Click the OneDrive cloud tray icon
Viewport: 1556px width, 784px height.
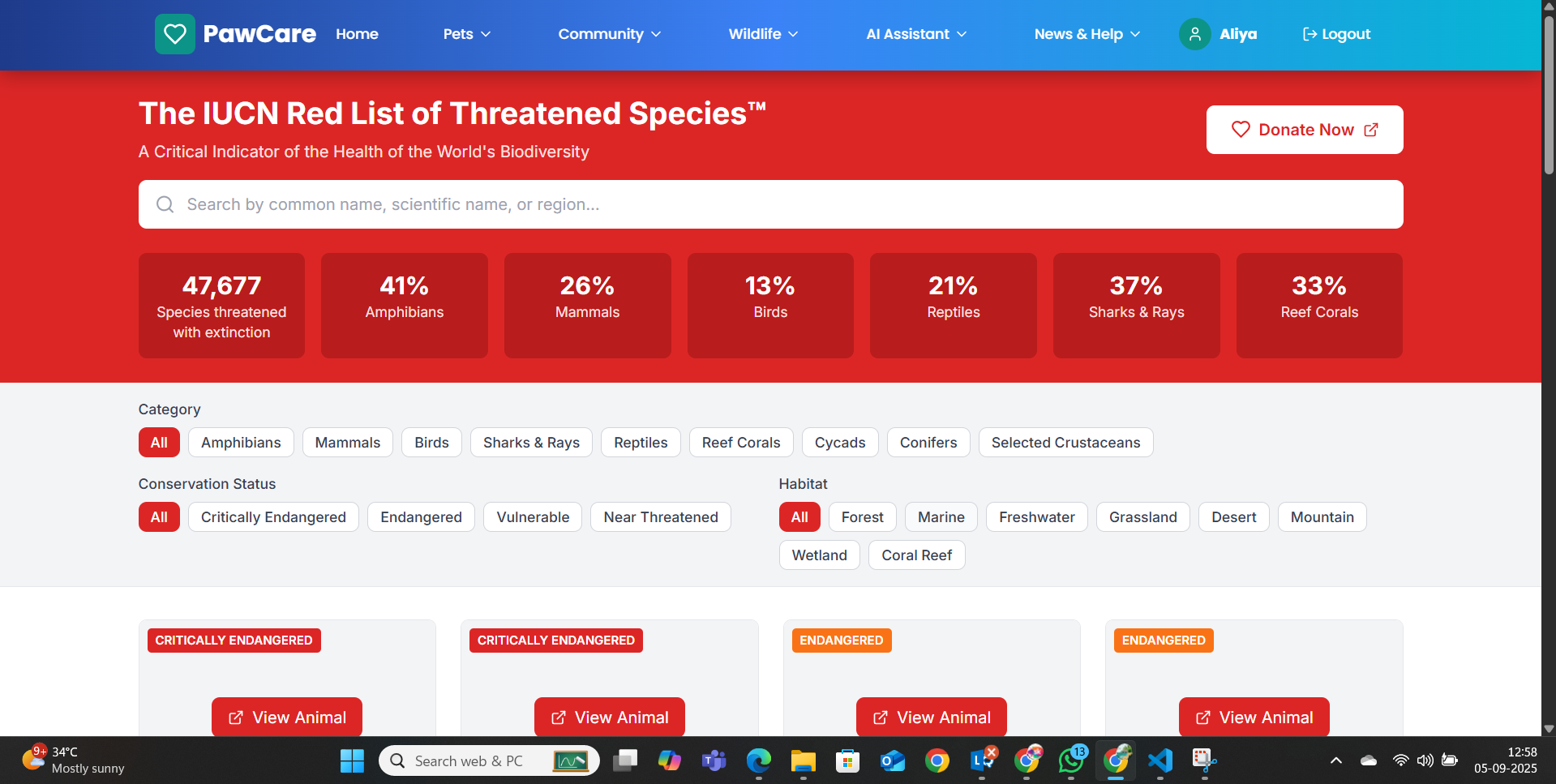point(1369,760)
